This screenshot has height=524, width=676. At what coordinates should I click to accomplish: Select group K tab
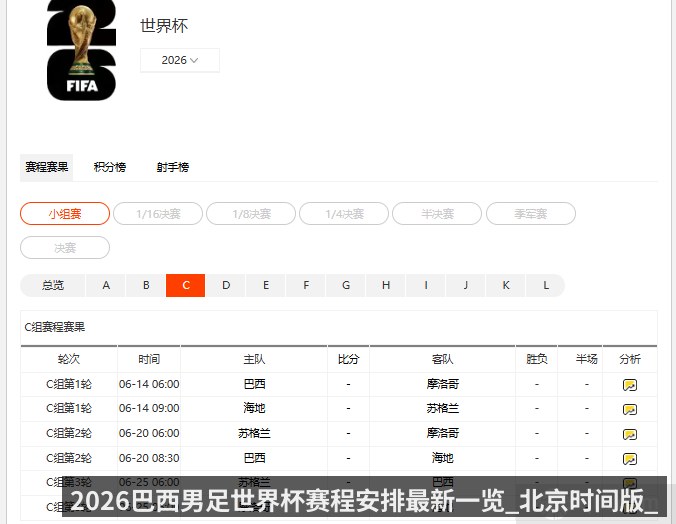click(506, 286)
